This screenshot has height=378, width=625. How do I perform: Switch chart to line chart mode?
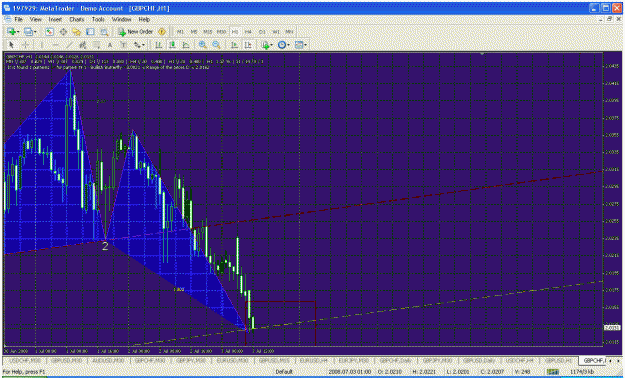186,45
